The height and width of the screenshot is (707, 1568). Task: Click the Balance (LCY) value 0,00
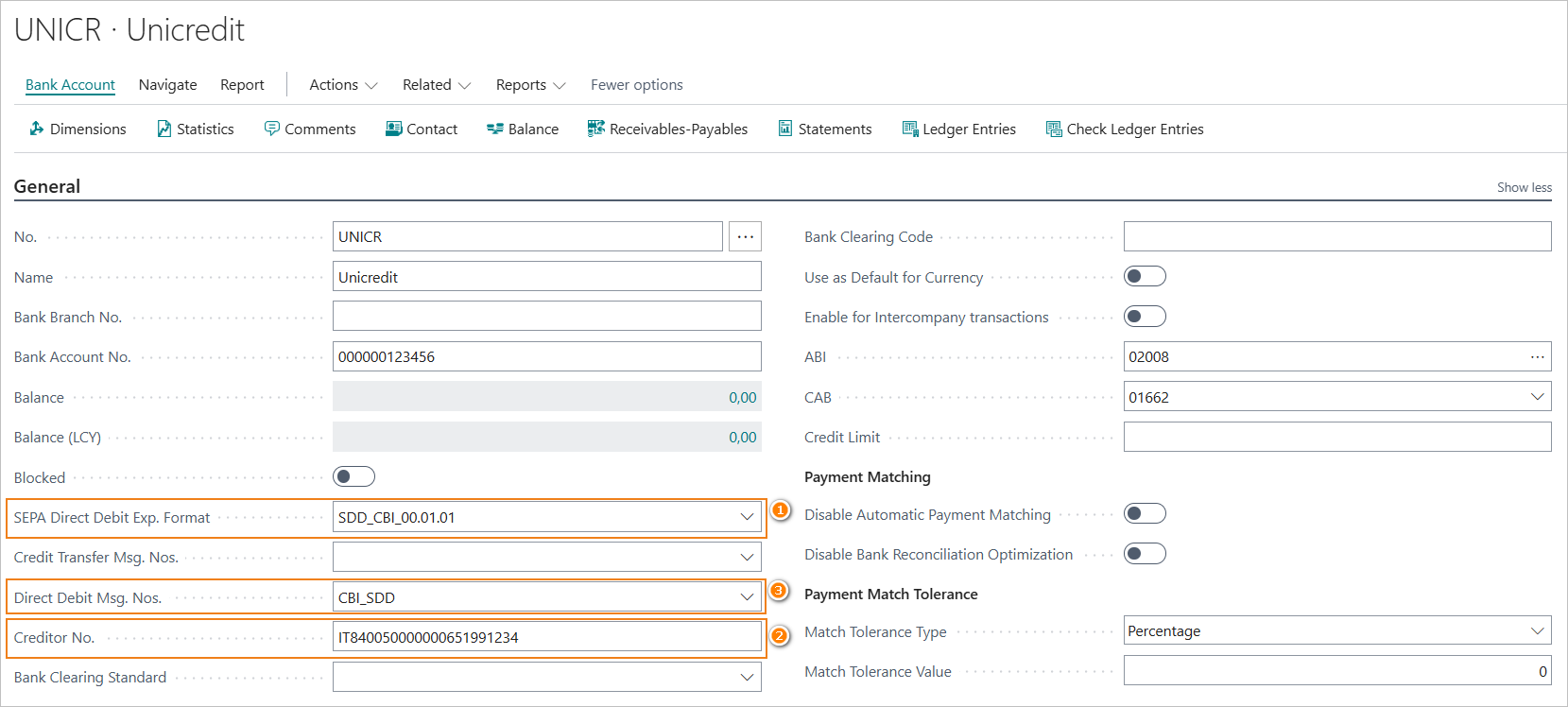(742, 438)
